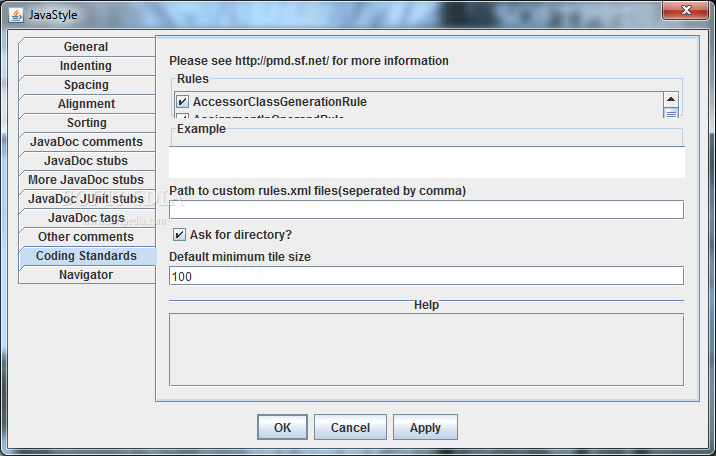
Task: Click the AccessorClassGenerationRule rule name
Action: [279, 102]
